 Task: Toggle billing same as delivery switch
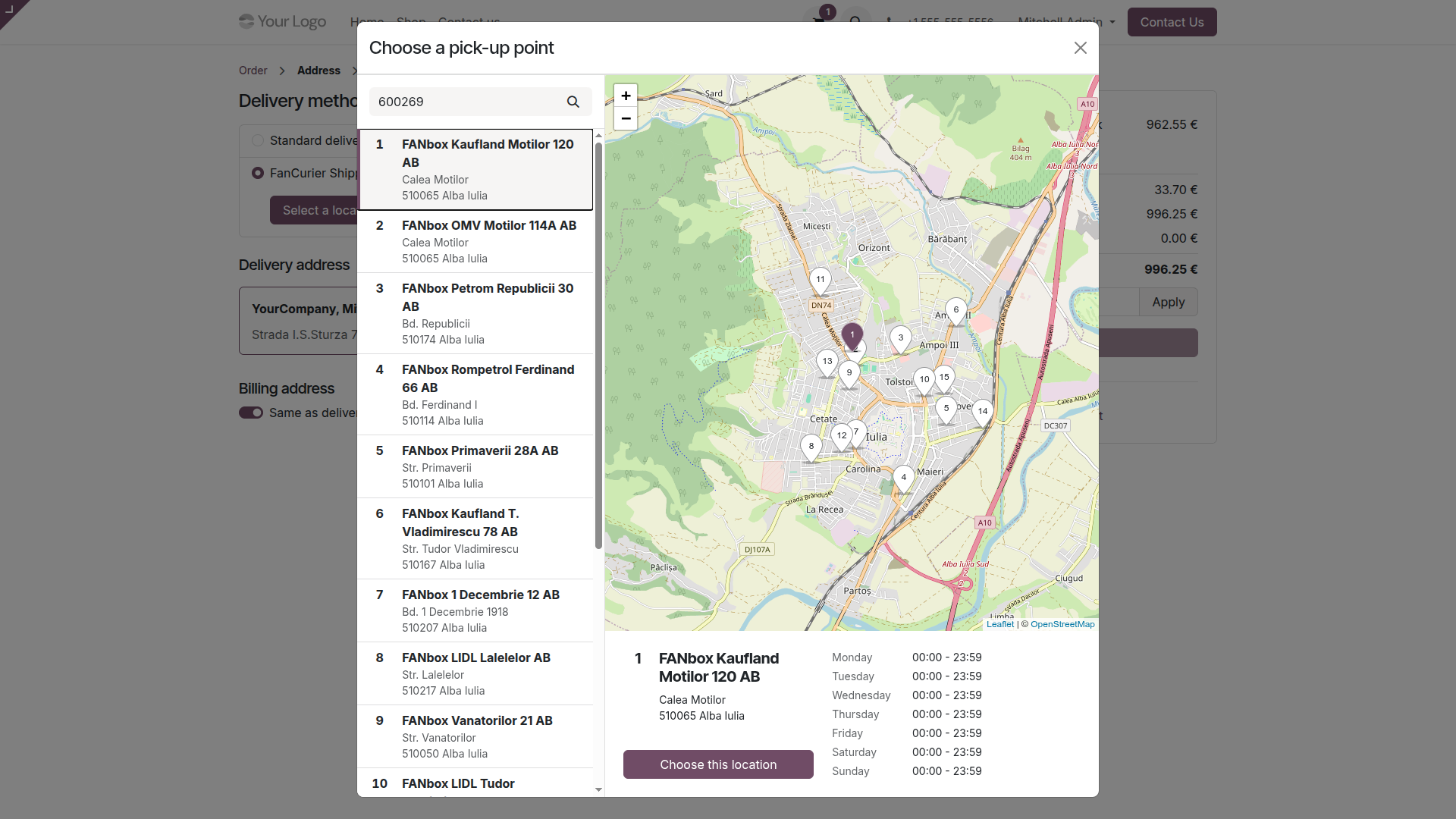tap(251, 413)
